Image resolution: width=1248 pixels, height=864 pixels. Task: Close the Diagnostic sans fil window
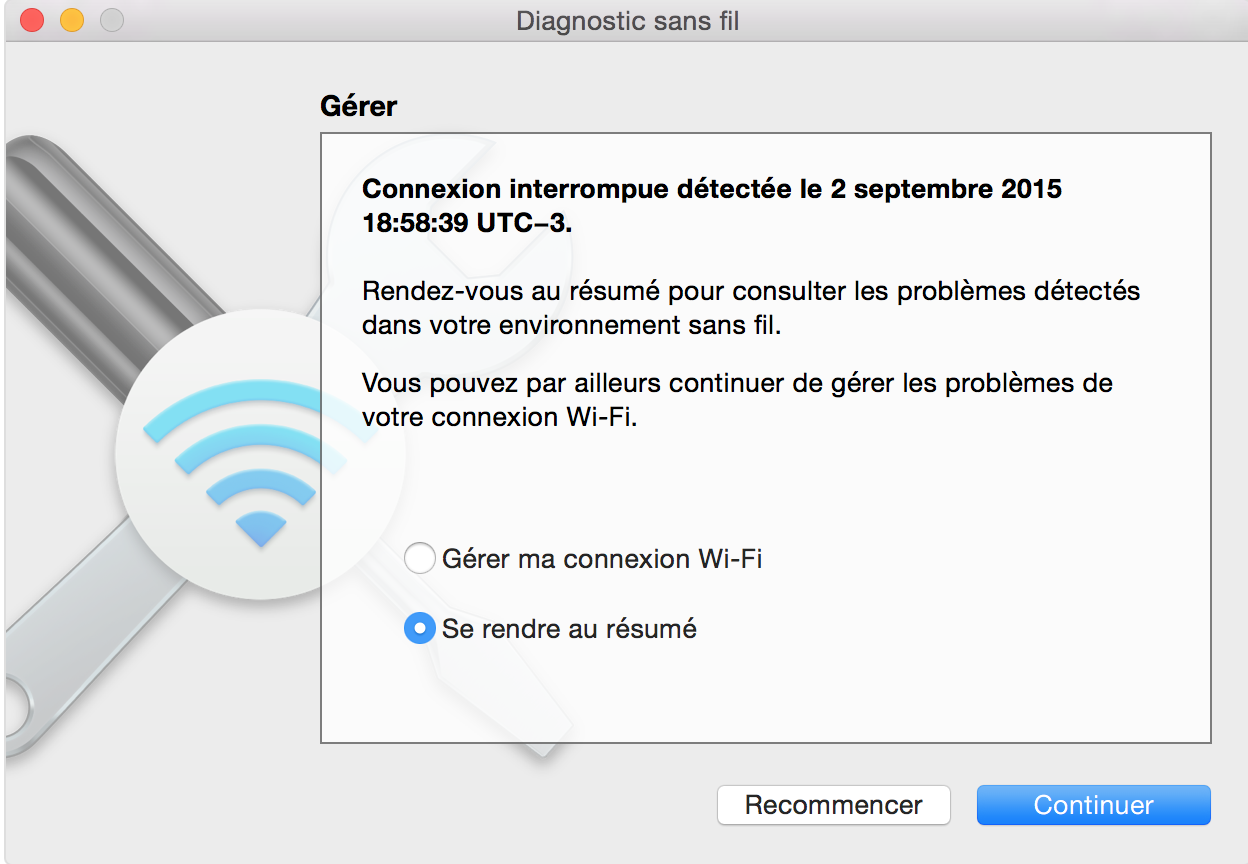(32, 20)
